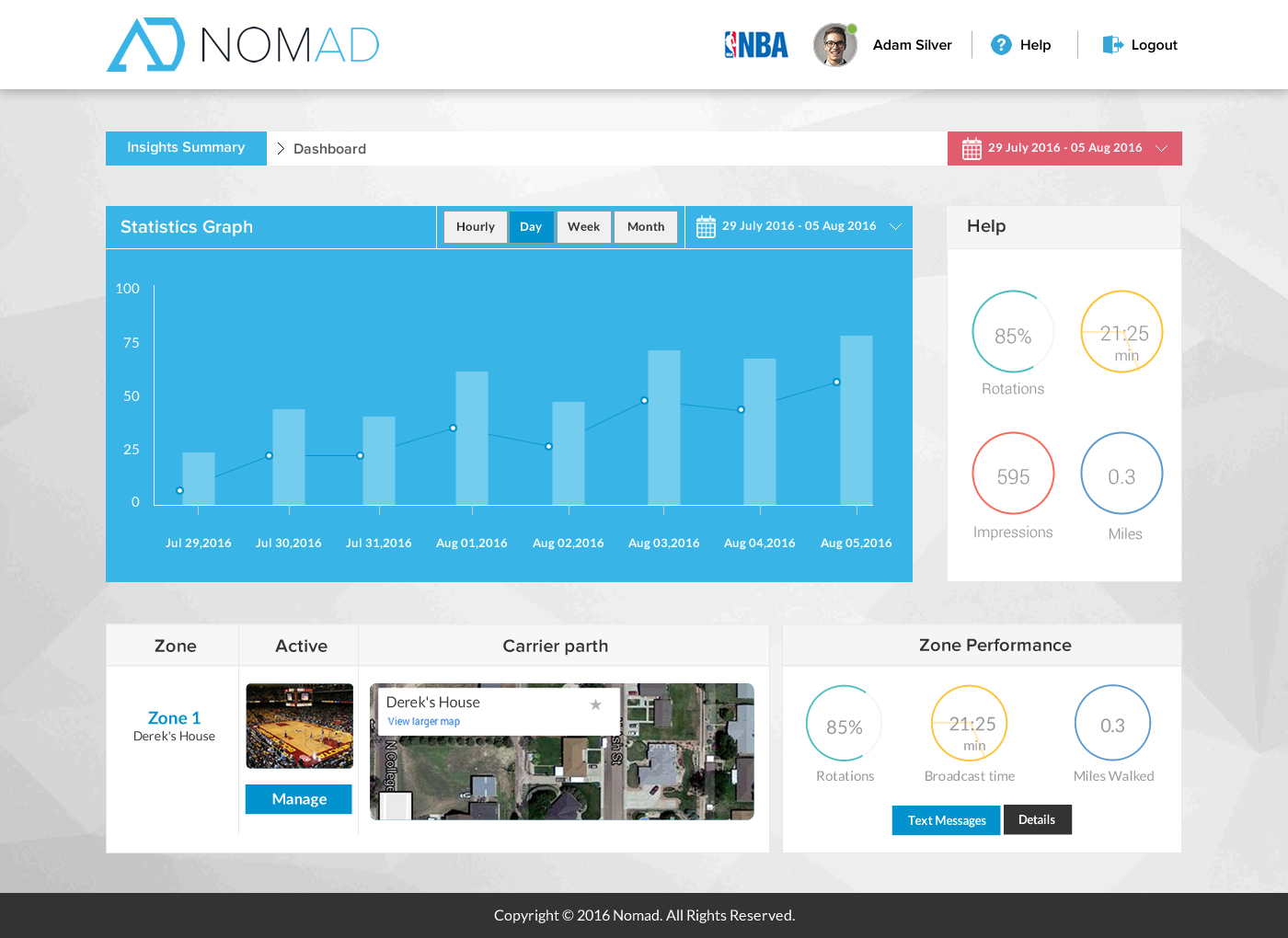Click the basketball arena thumbnail

tap(300, 726)
